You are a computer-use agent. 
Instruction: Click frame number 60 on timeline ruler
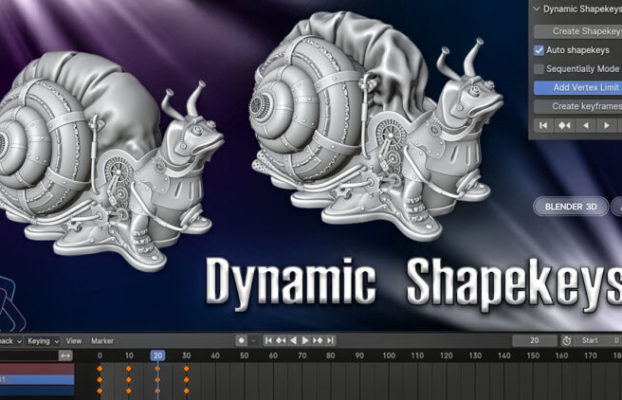[x=273, y=356]
